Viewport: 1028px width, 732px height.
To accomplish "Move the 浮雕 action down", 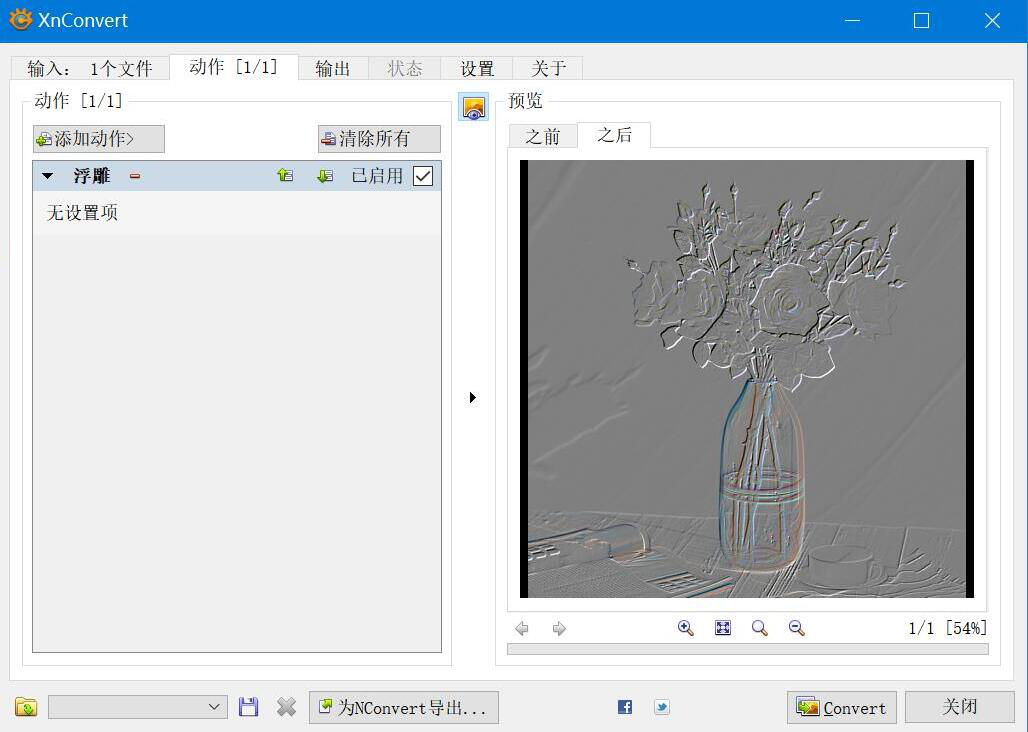I will tap(324, 176).
